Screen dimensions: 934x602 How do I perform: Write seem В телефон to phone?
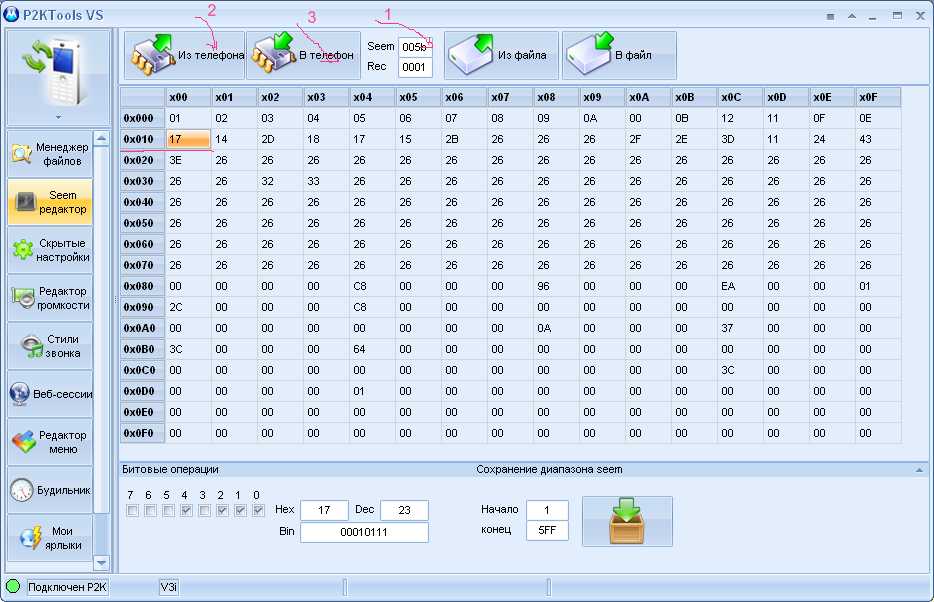303,55
